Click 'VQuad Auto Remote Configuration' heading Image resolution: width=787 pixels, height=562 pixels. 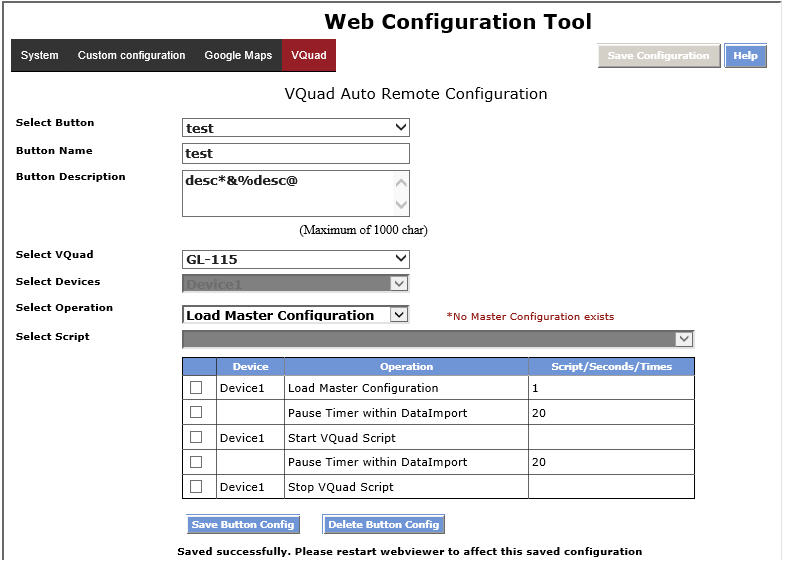coord(416,94)
